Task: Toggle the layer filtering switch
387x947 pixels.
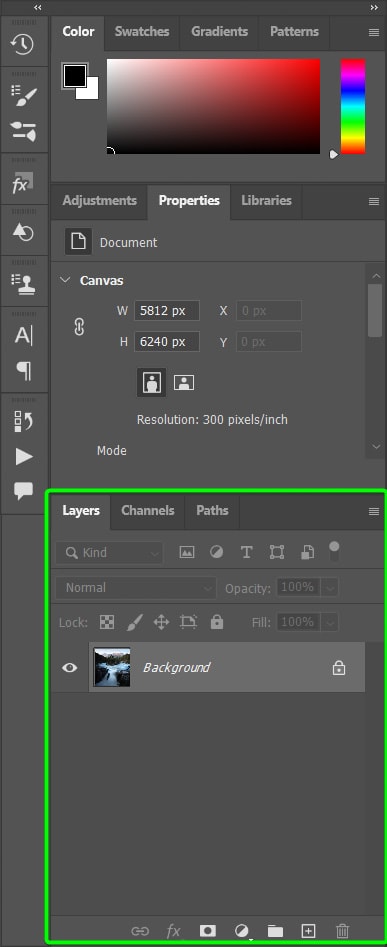Action: [334, 551]
